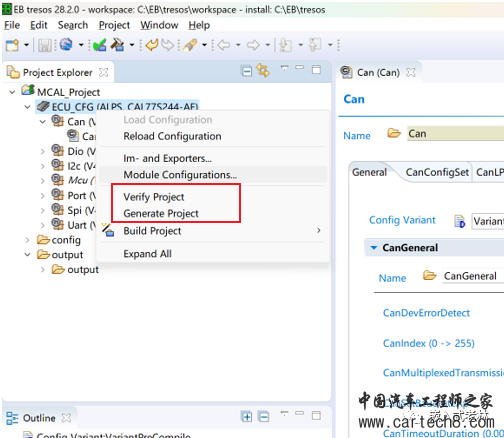Open the Build Project submenu
Viewport: 504px width, 438px height.
pos(213,231)
